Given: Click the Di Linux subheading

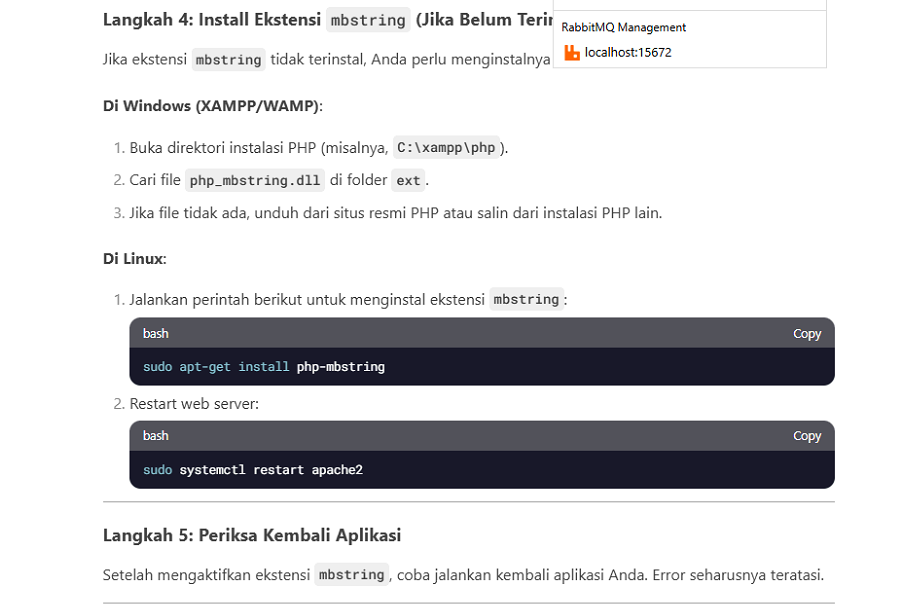Looking at the screenshot, I should (x=134, y=259).
